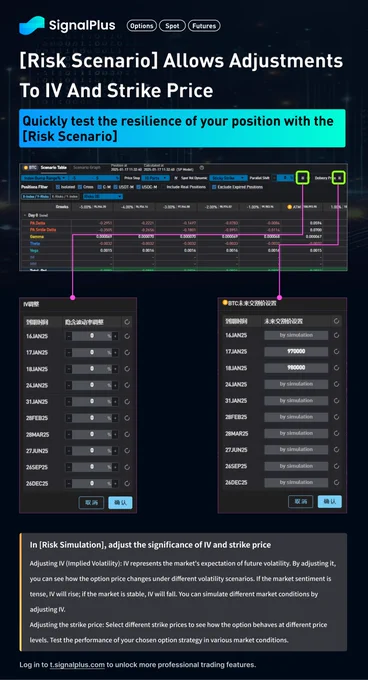Image resolution: width=368 pixels, height=680 pixels.
Task: Select the Spot pill at top
Action: point(172,26)
